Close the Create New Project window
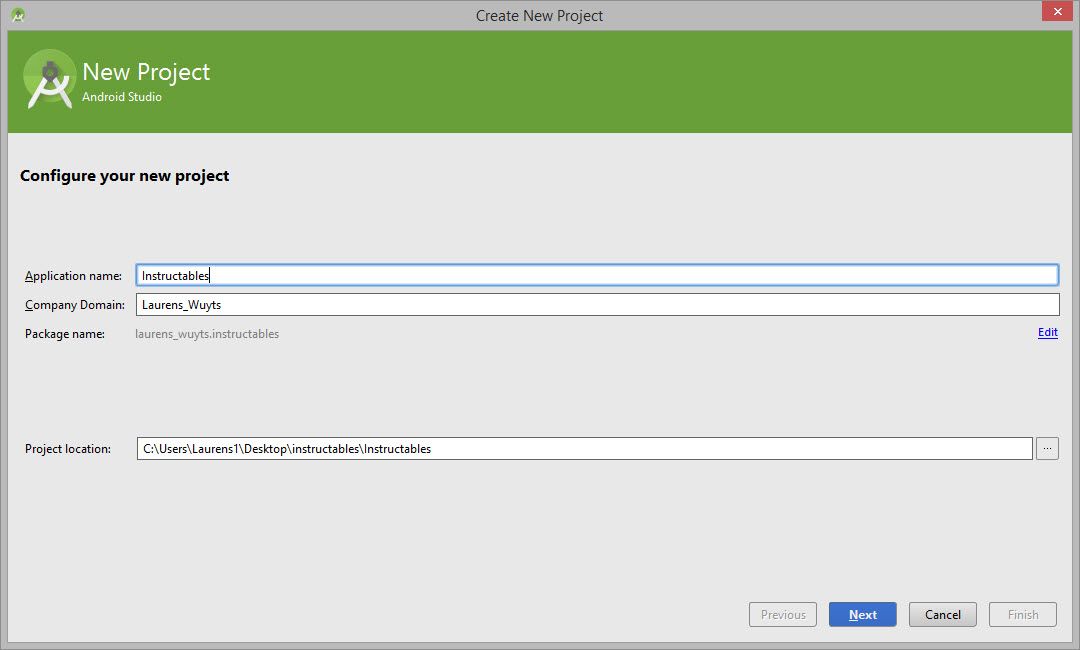The height and width of the screenshot is (650, 1080). (1057, 11)
